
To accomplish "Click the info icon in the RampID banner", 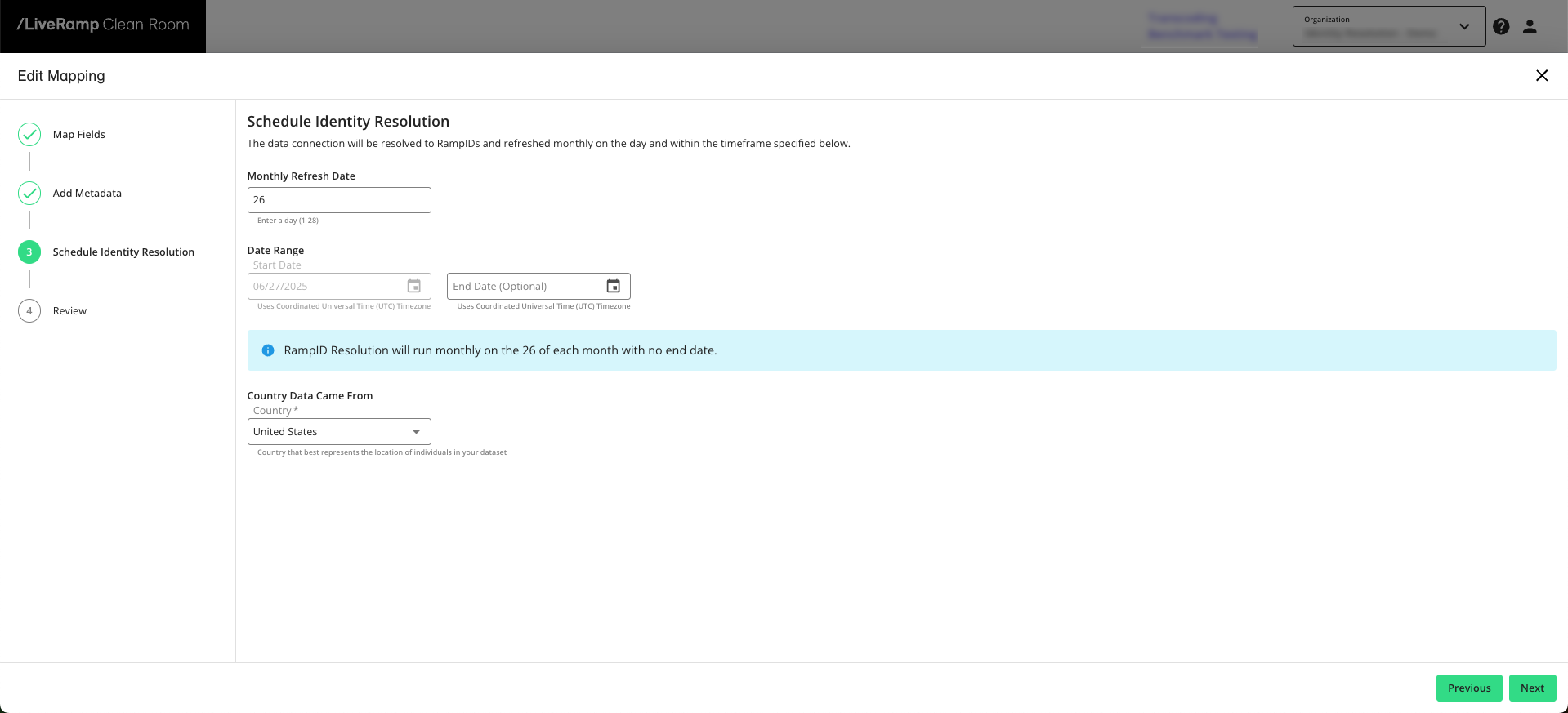I will (267, 350).
